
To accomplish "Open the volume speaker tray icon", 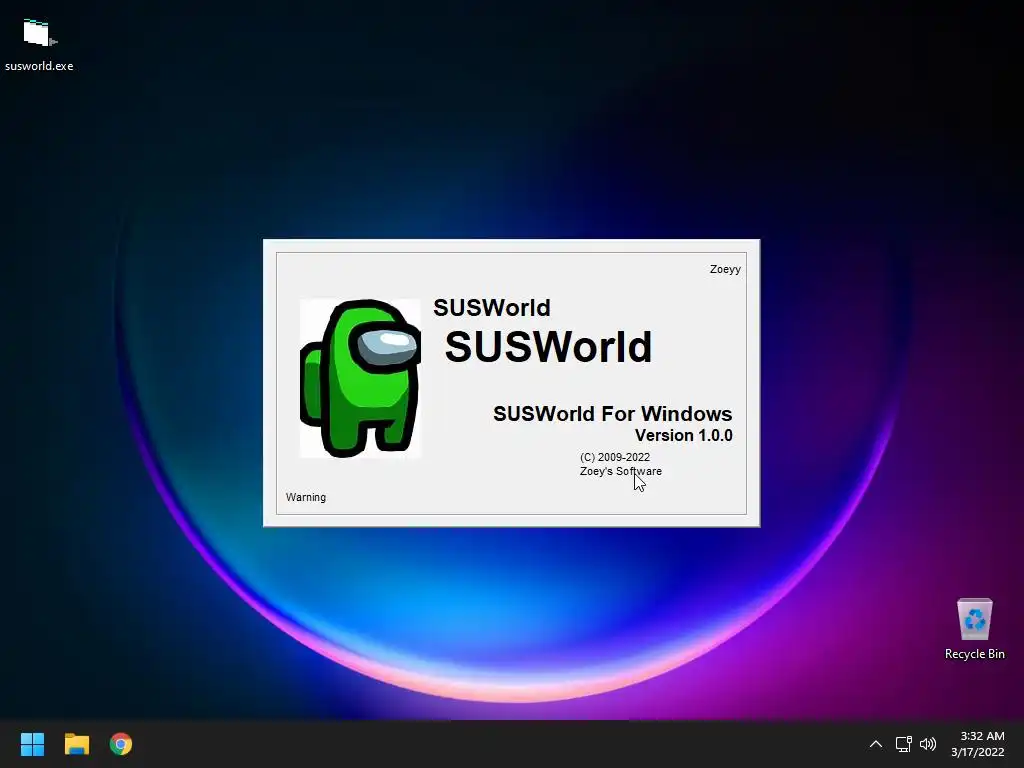I will coord(927,744).
